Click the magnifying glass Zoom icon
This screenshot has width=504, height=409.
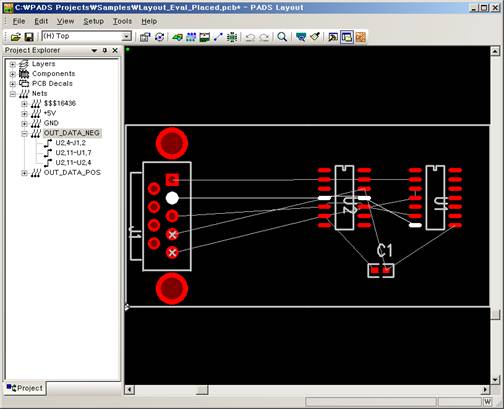pos(282,37)
